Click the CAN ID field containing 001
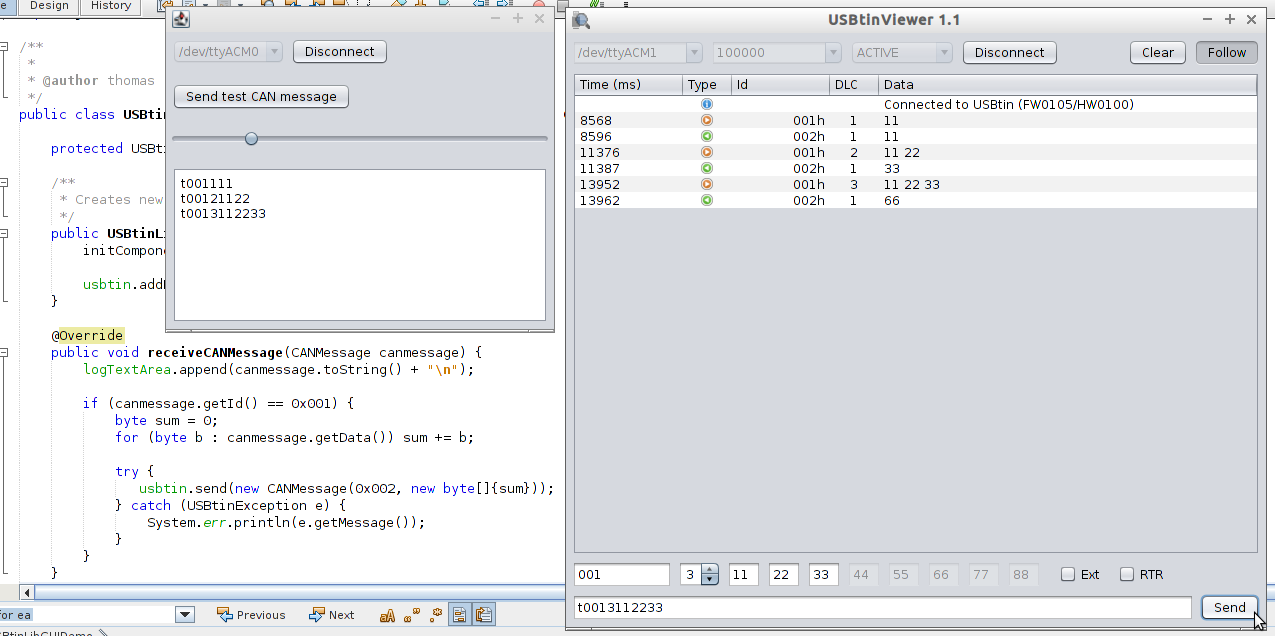The width and height of the screenshot is (1275, 636). pos(622,575)
